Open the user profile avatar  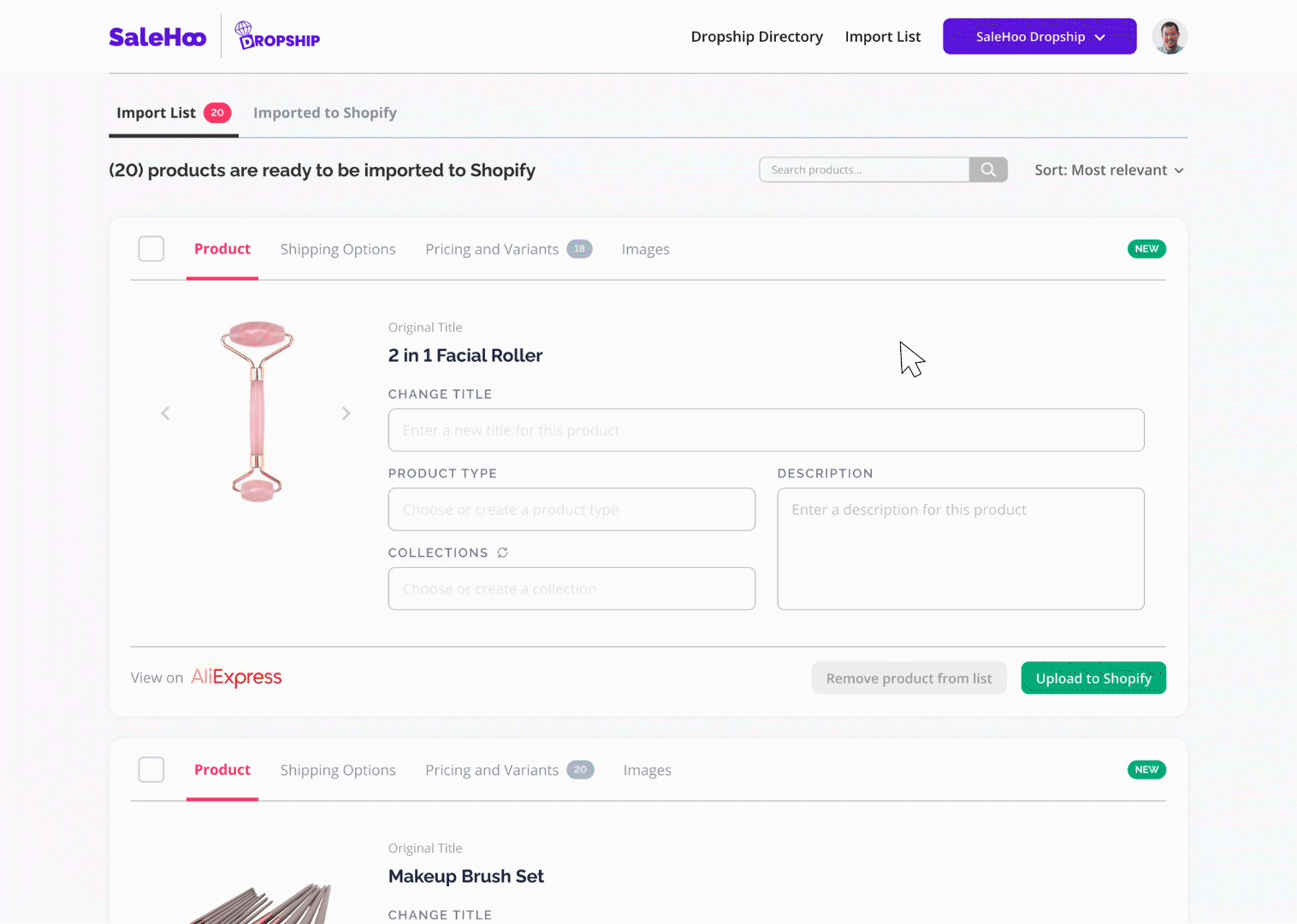tap(1169, 37)
